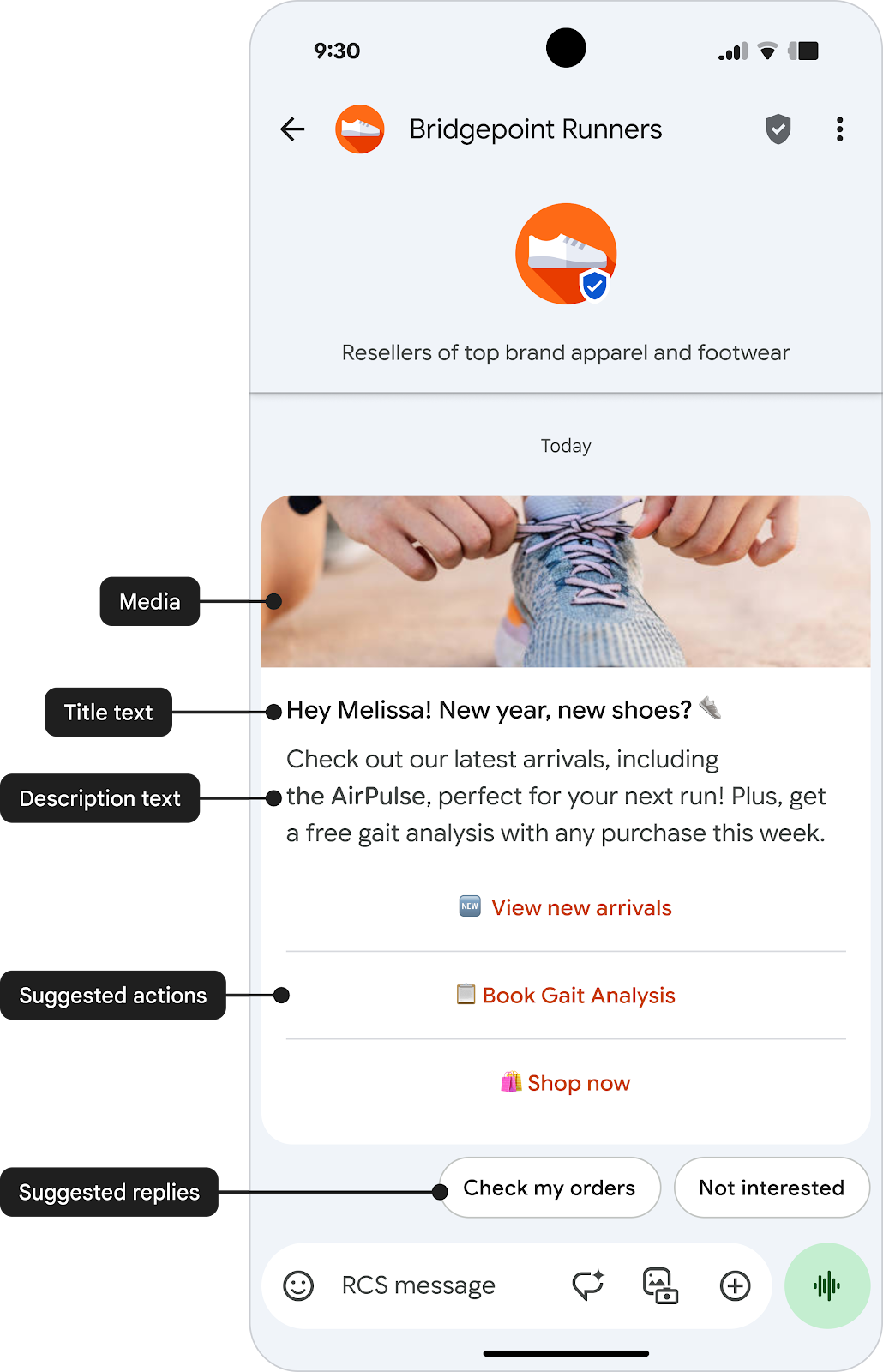Tap the back arrow to leave the chat
The width and height of the screenshot is (883, 1372).
291,129
